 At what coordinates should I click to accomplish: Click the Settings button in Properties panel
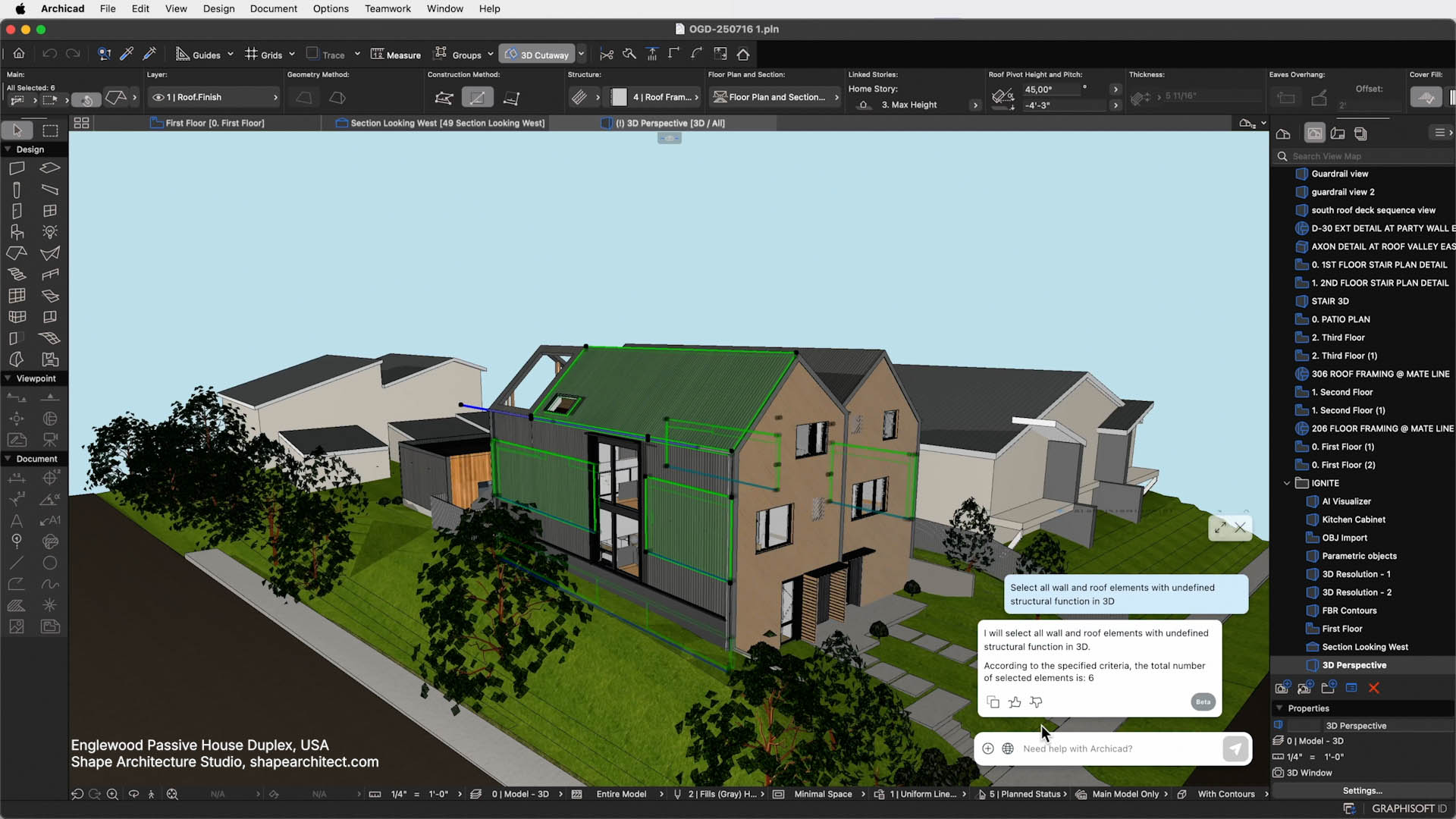click(x=1361, y=790)
